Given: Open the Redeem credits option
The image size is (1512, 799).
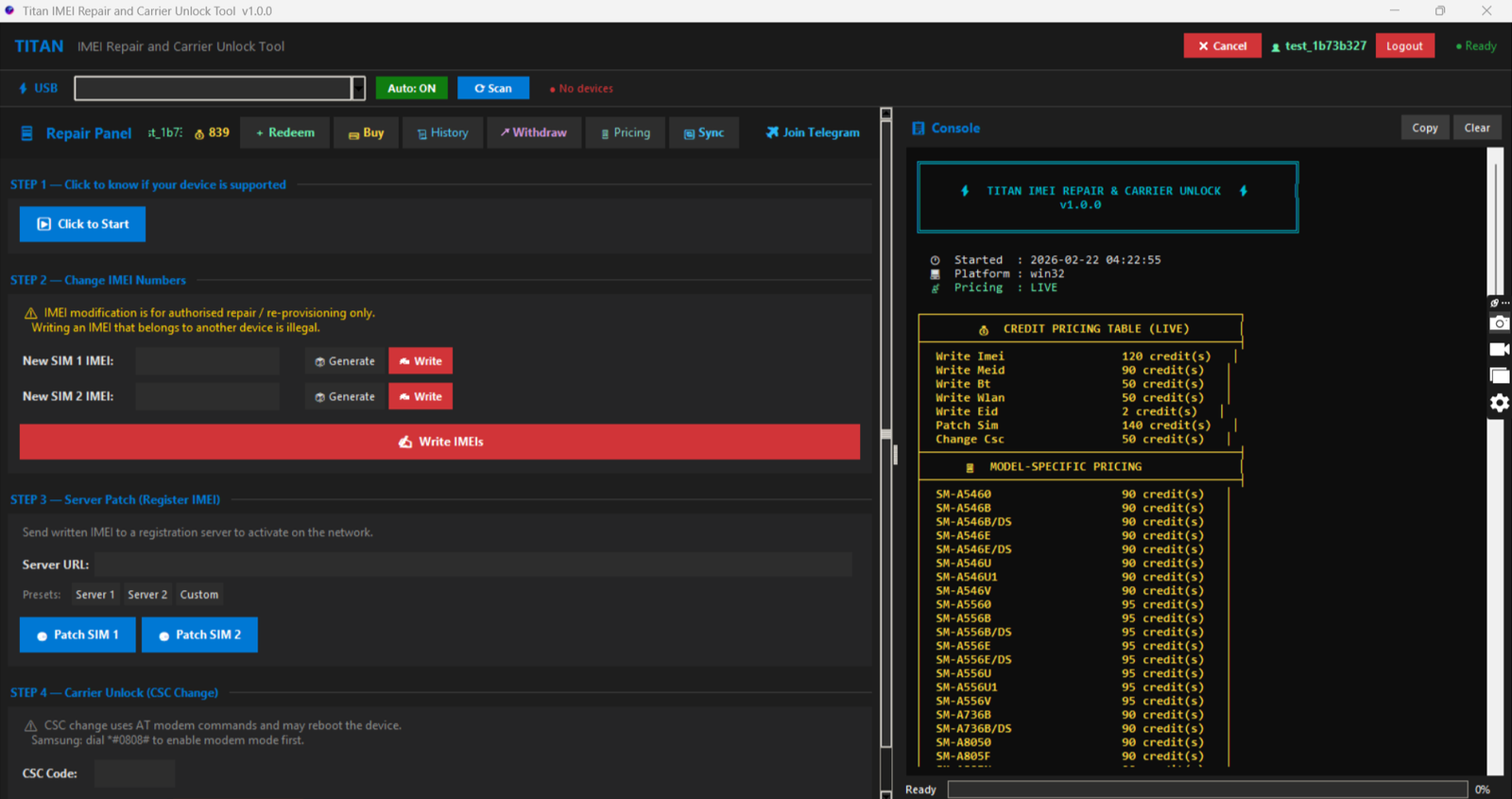Looking at the screenshot, I should click(285, 133).
